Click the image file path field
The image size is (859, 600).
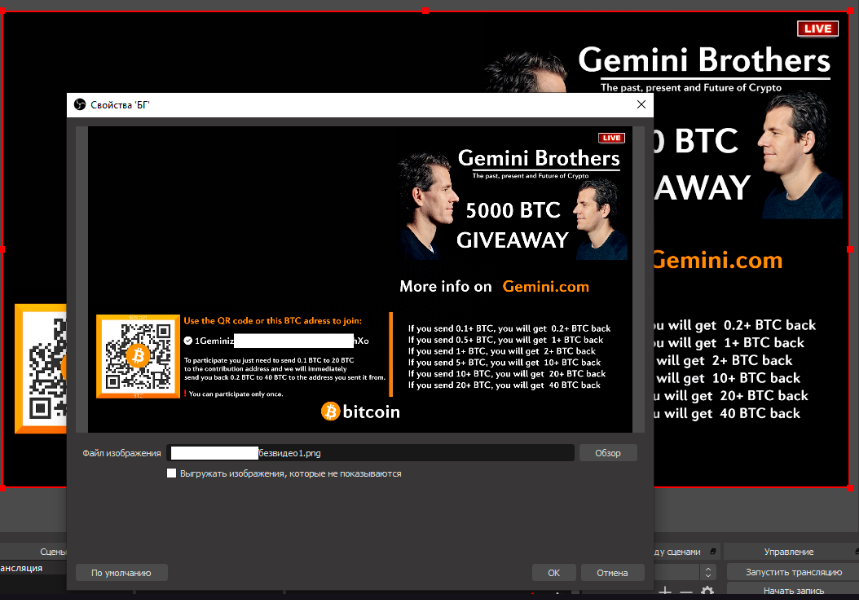point(371,453)
